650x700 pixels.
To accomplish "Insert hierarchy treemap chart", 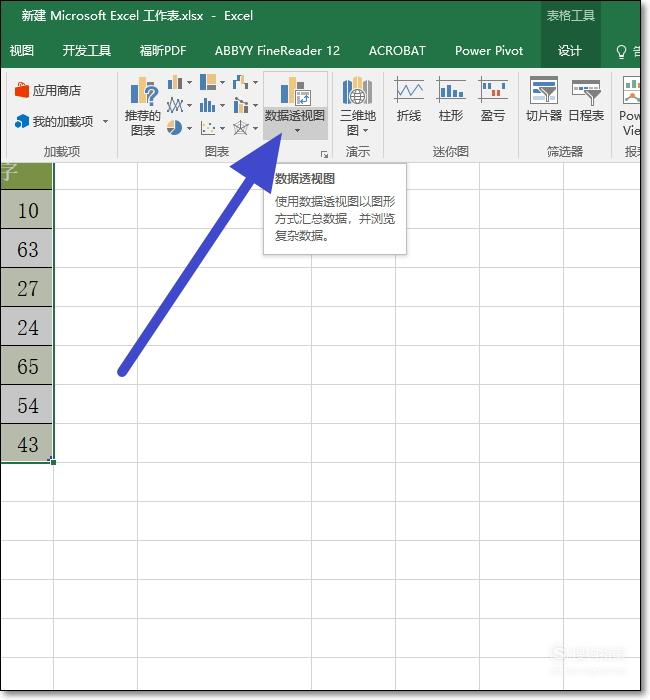I will point(208,82).
